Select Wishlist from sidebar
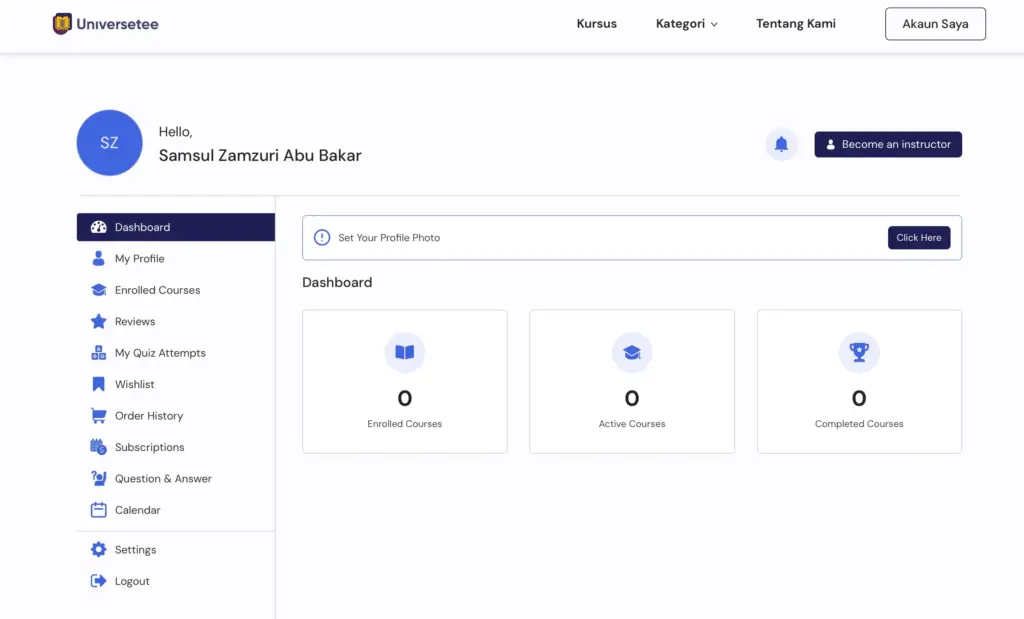Screen dimensions: 1024x619 pyautogui.click(x=134, y=385)
